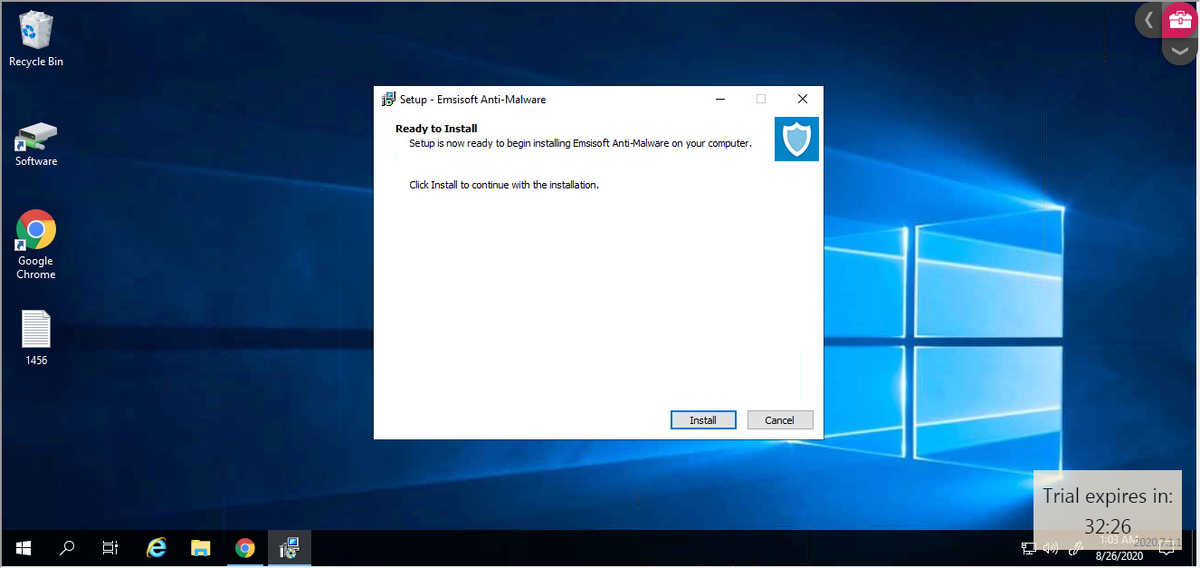Click the Emsisoft shield logo
This screenshot has width=1200, height=568.
797,139
